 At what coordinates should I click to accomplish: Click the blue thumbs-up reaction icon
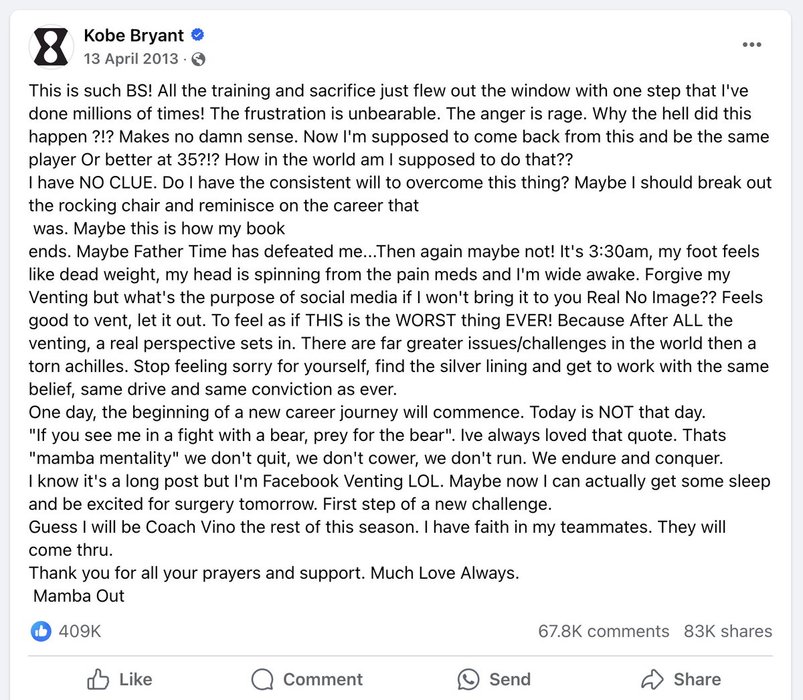coord(41,631)
